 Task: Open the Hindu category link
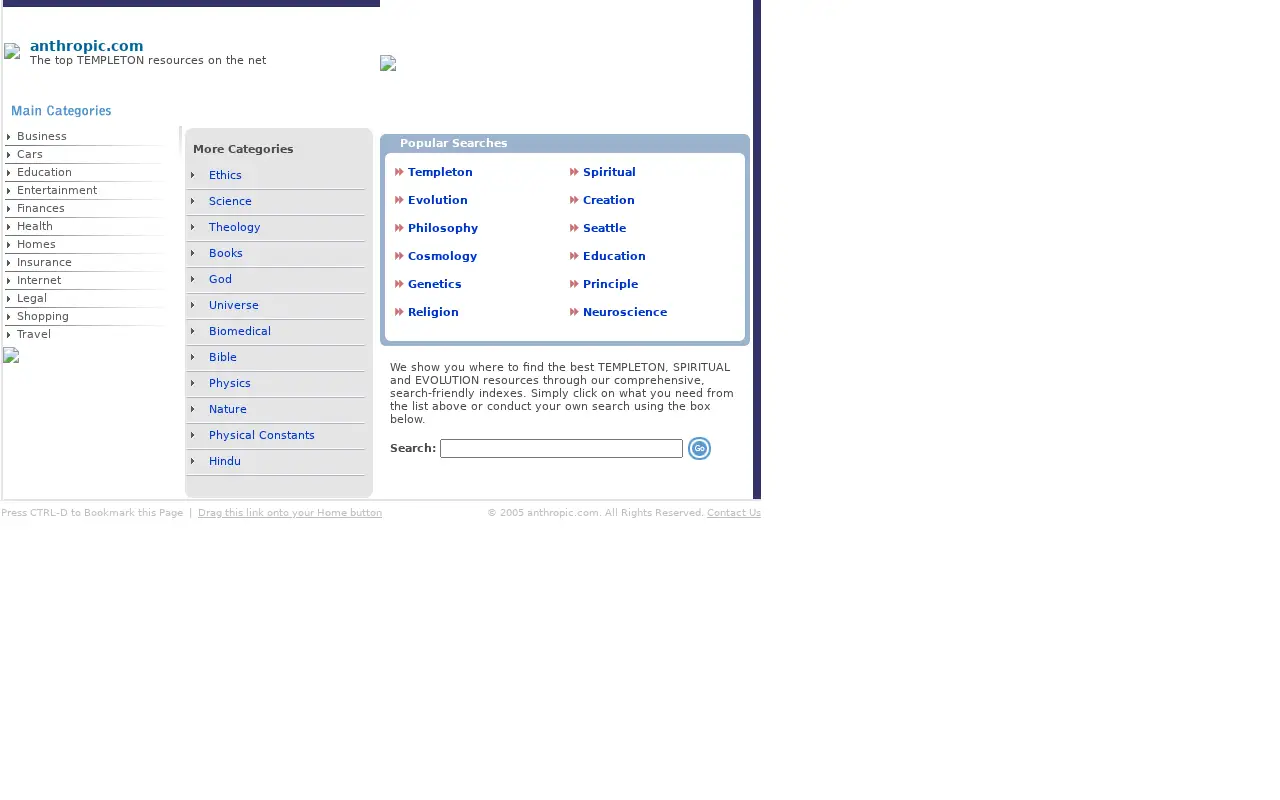pyautogui.click(x=225, y=462)
